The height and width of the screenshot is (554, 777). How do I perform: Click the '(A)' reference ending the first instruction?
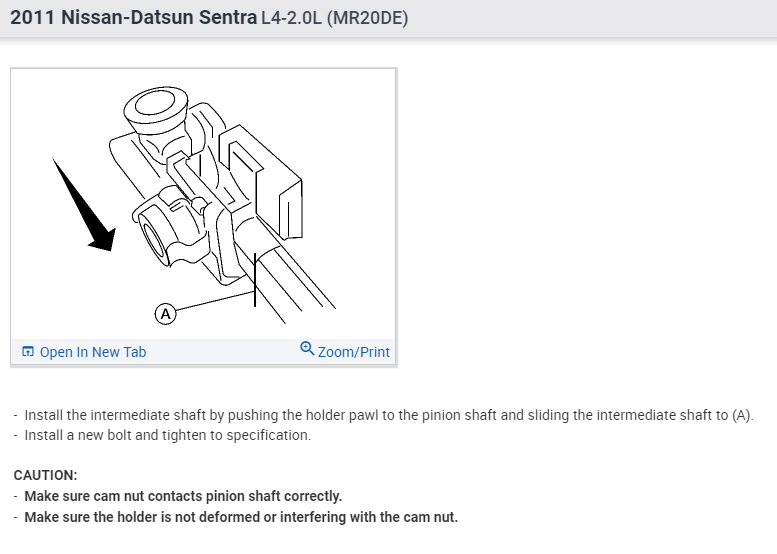(742, 415)
